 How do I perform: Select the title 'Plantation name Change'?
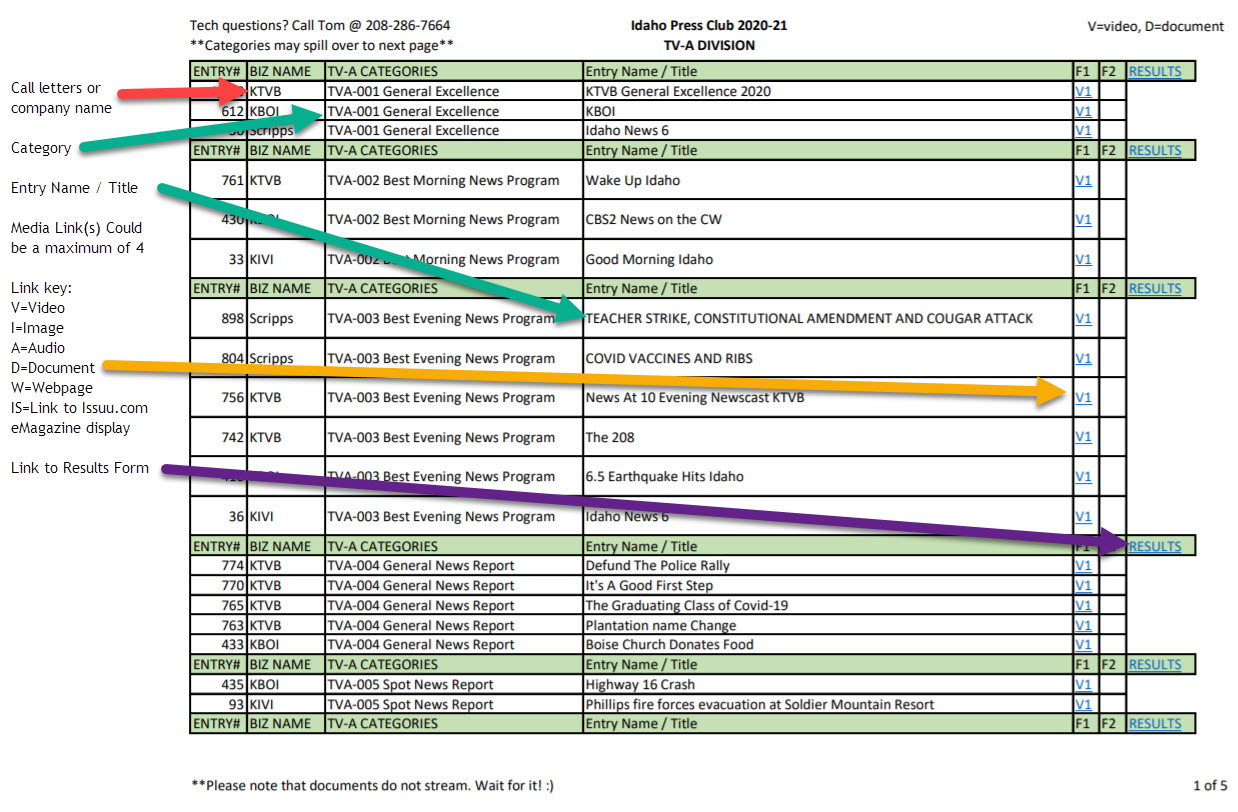661,625
